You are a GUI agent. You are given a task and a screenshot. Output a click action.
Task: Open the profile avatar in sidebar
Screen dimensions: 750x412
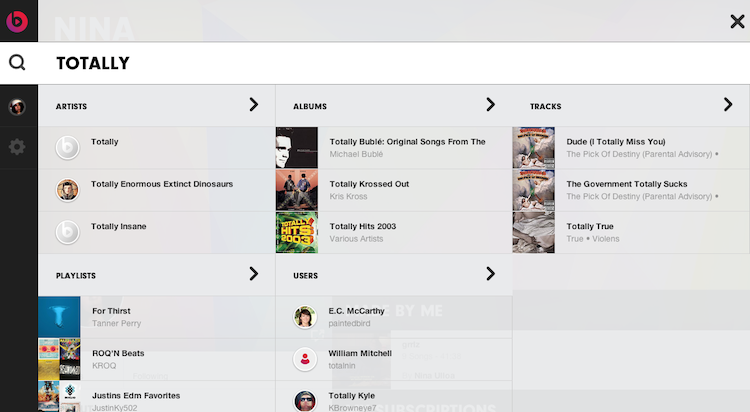[17, 106]
